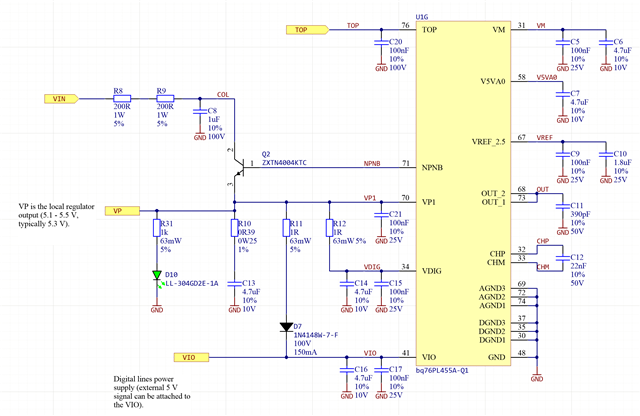
Task: Click the V5VA0 net label
Action: [x=547, y=77]
